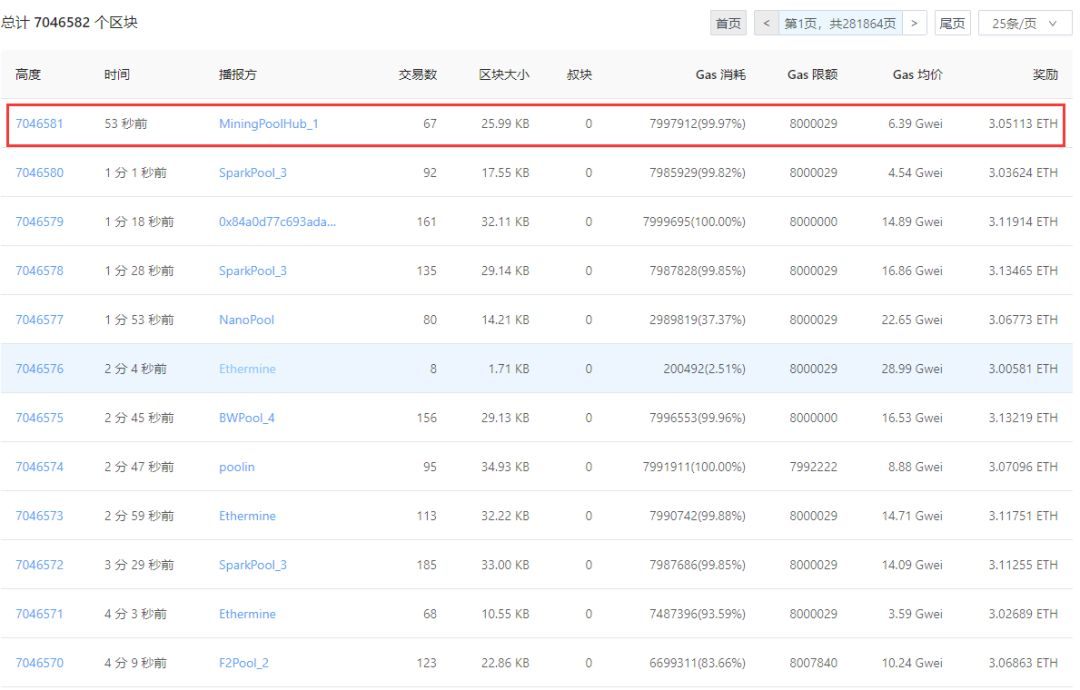
Task: Go to the next page arrow
Action: 914,23
